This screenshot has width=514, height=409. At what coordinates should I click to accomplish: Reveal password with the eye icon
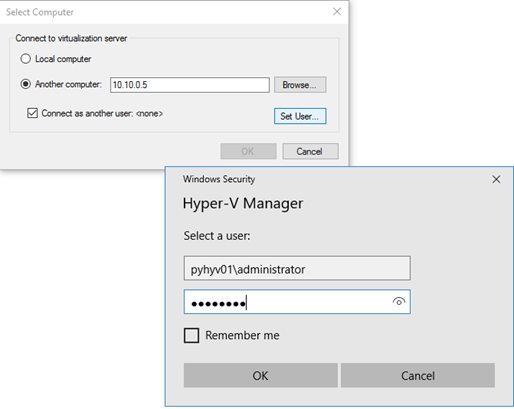point(399,302)
